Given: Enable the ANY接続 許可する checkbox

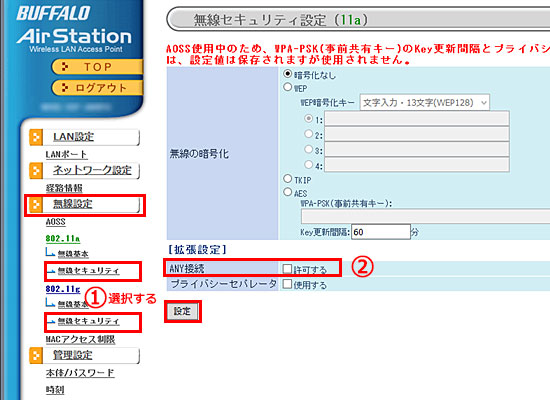Looking at the screenshot, I should tap(287, 269).
